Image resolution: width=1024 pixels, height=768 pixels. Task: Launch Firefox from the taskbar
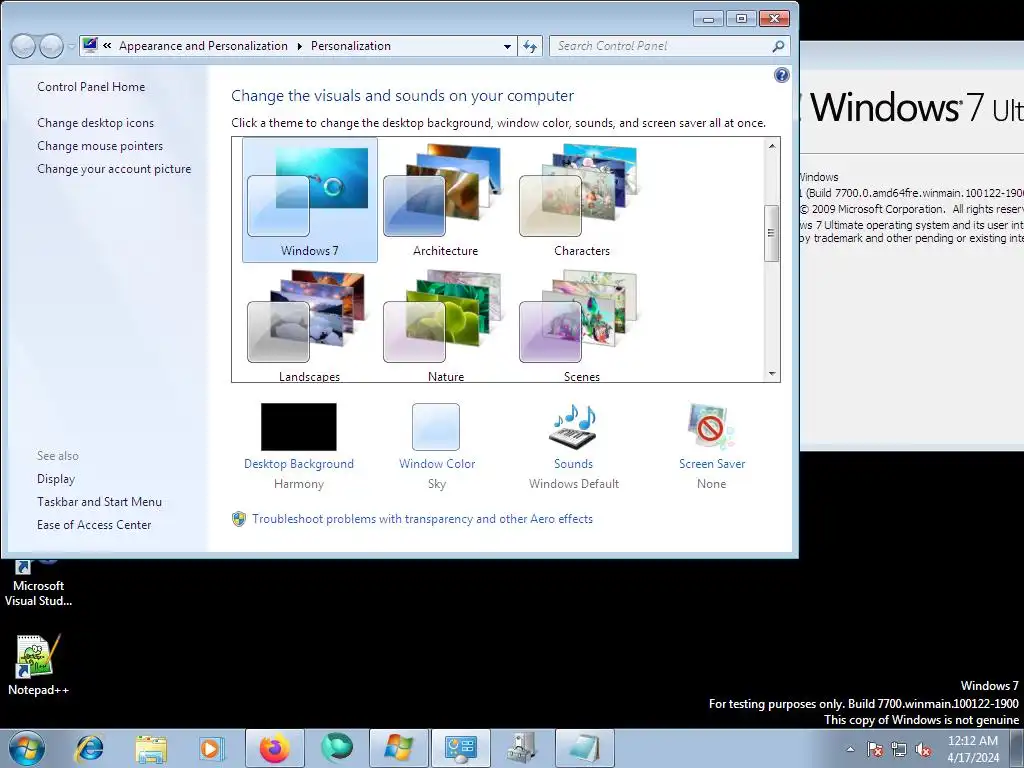point(275,748)
